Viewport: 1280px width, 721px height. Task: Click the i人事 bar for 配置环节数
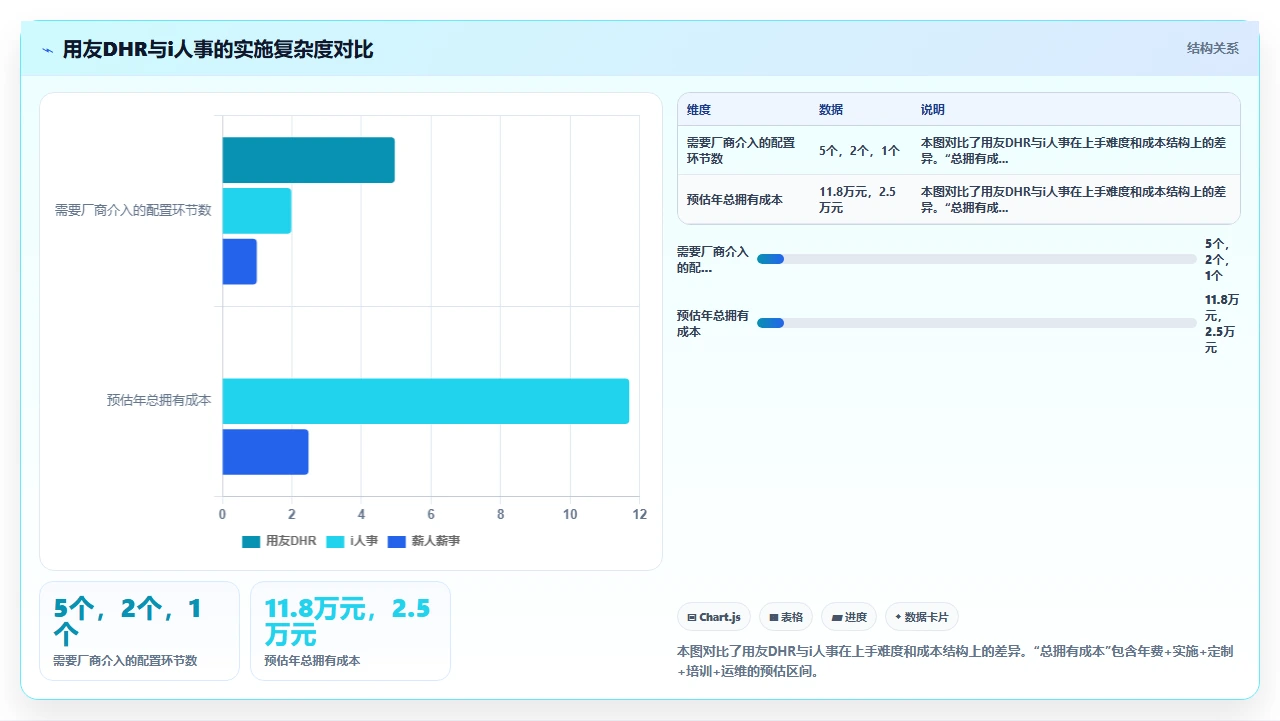click(x=256, y=211)
